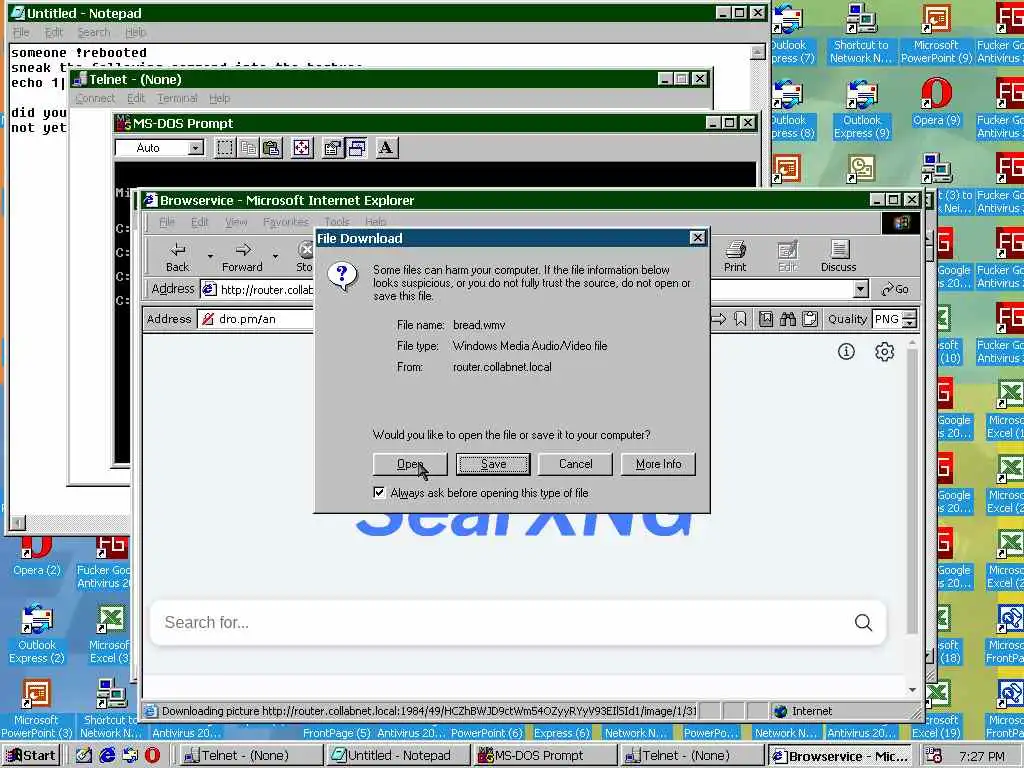Click the Internet Explorer quick launch icon
The image size is (1024, 768).
pos(107,756)
